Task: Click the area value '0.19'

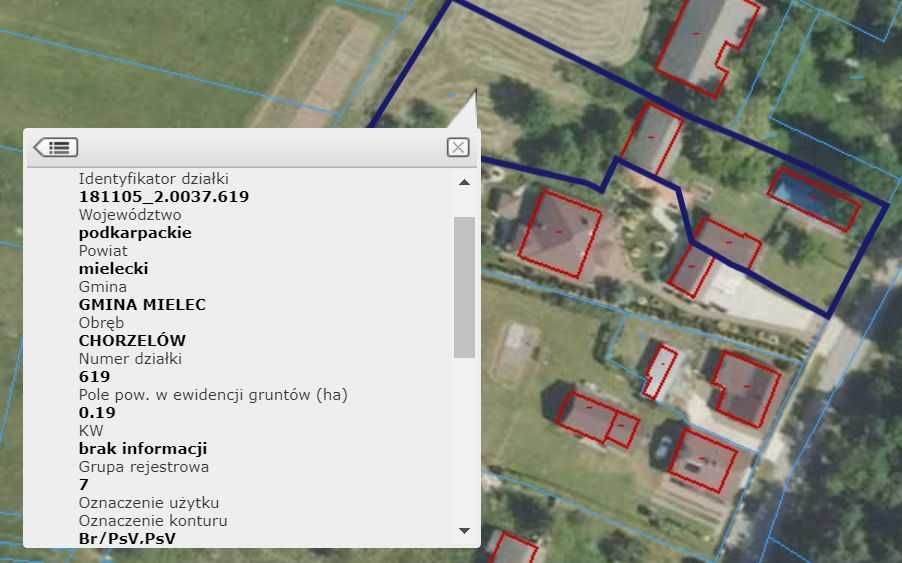Action: pos(97,413)
